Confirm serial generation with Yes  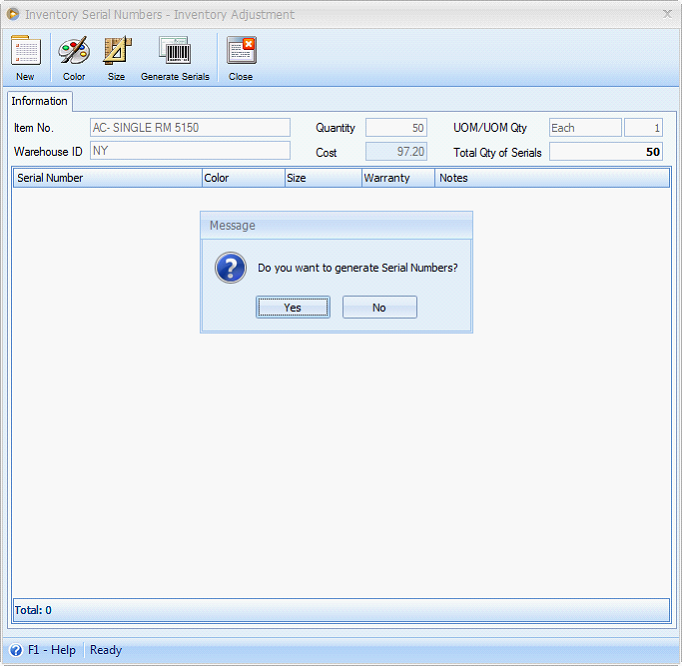[293, 308]
